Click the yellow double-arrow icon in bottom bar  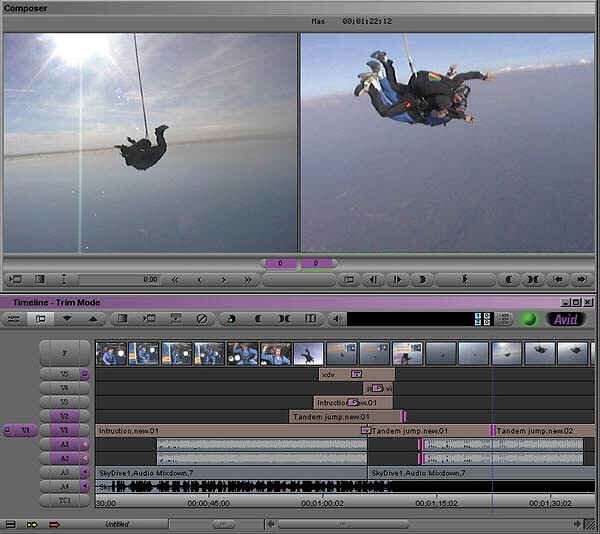point(32,524)
